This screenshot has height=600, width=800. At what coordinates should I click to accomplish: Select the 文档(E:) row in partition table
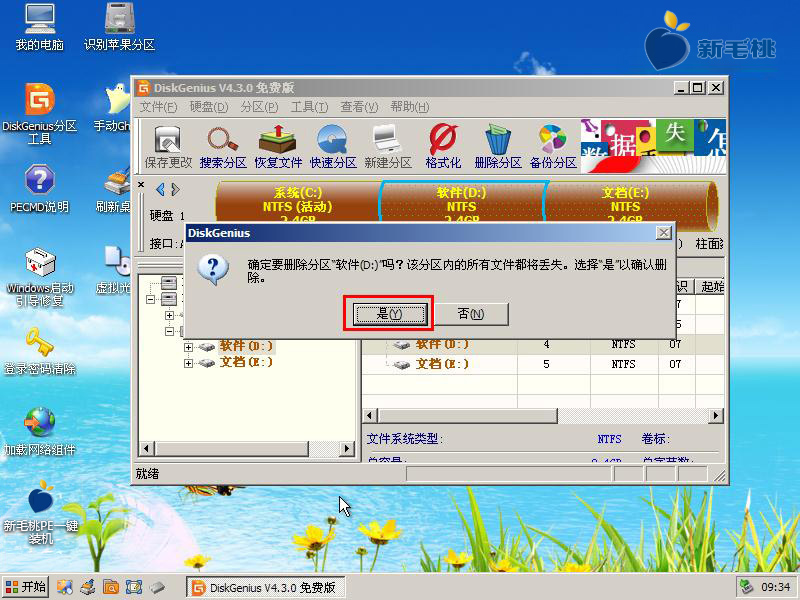pos(543,364)
